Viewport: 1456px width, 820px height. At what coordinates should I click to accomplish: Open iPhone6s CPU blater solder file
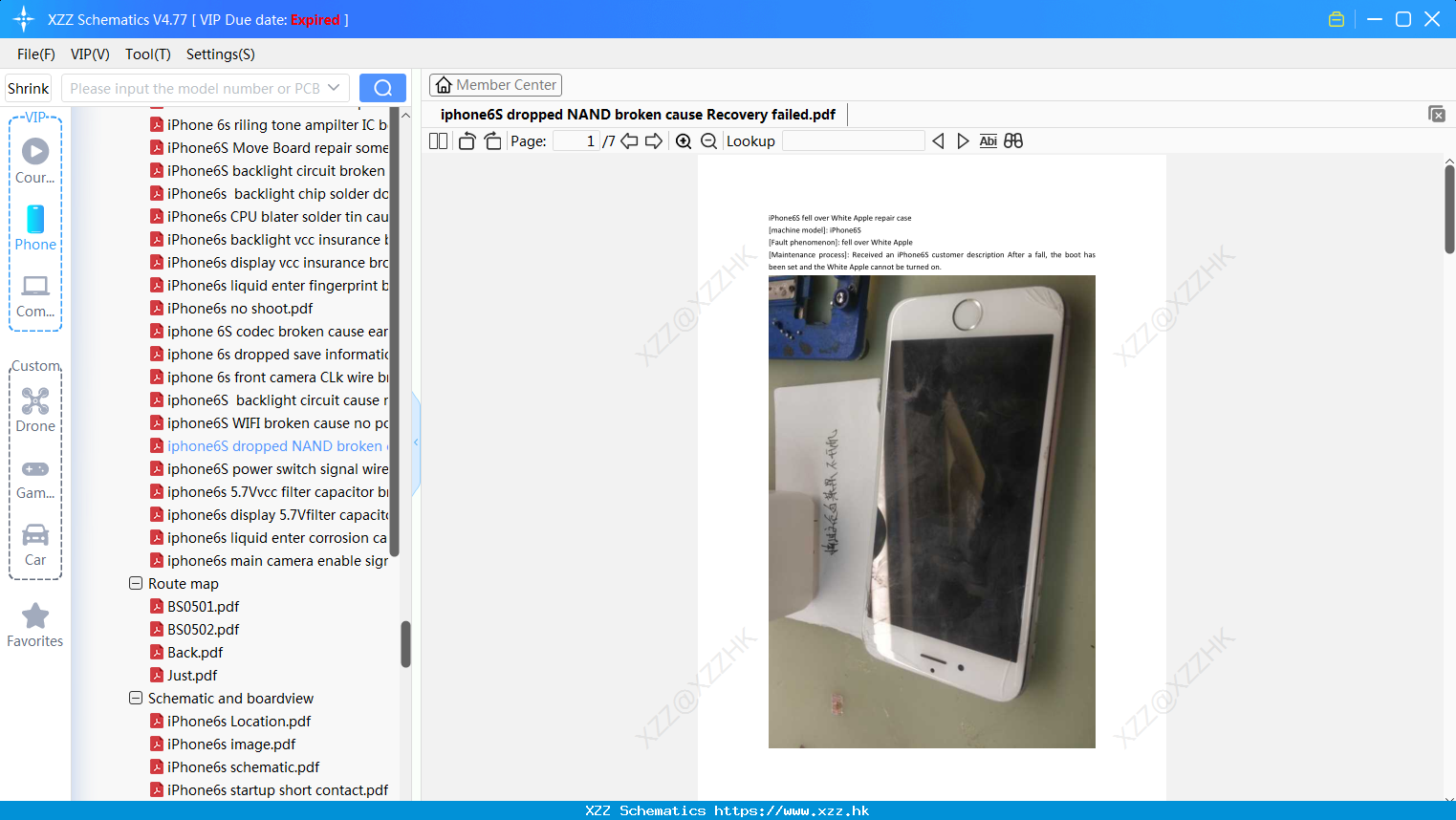pos(277,217)
